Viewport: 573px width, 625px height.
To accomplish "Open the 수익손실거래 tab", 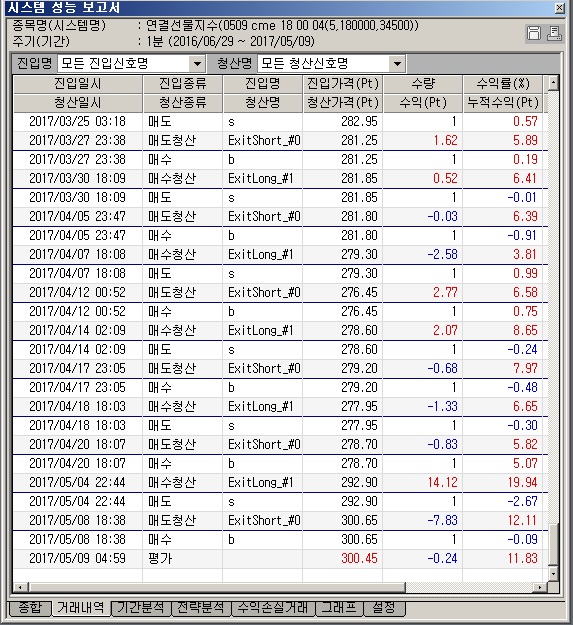I will click(273, 608).
